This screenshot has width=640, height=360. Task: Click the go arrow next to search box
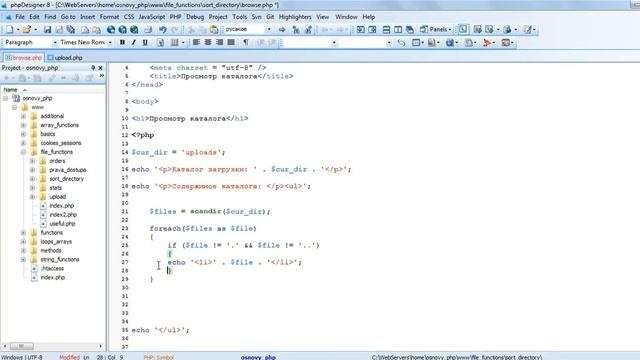coord(282,29)
